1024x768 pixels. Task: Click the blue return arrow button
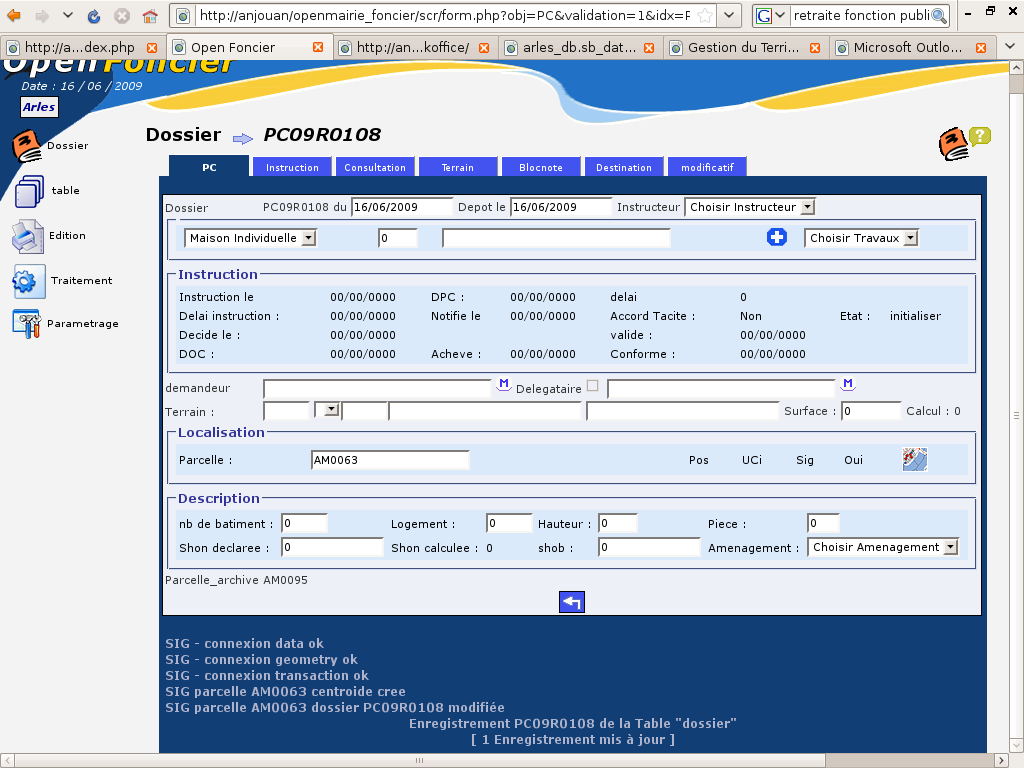tap(571, 601)
